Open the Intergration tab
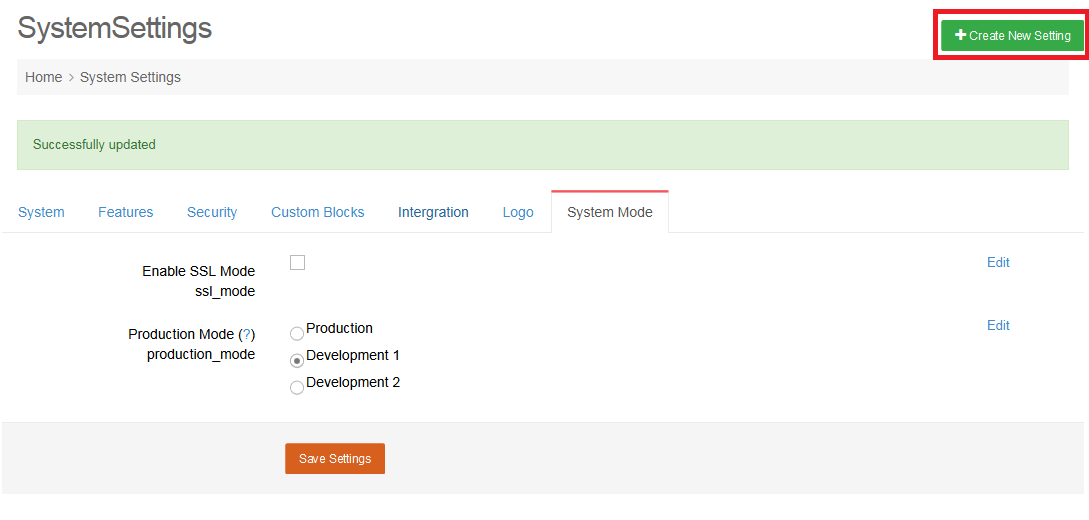Viewport: 1089px width, 520px height. tap(433, 212)
